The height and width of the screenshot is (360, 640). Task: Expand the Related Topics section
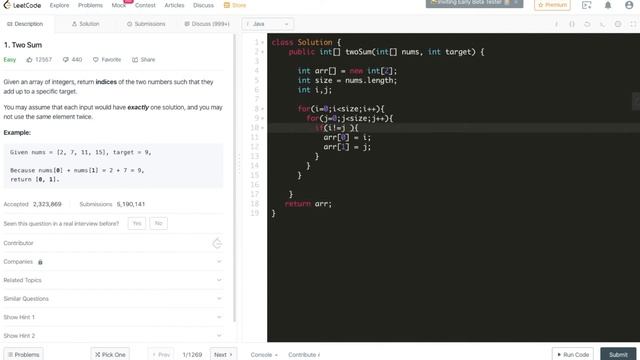[113, 280]
